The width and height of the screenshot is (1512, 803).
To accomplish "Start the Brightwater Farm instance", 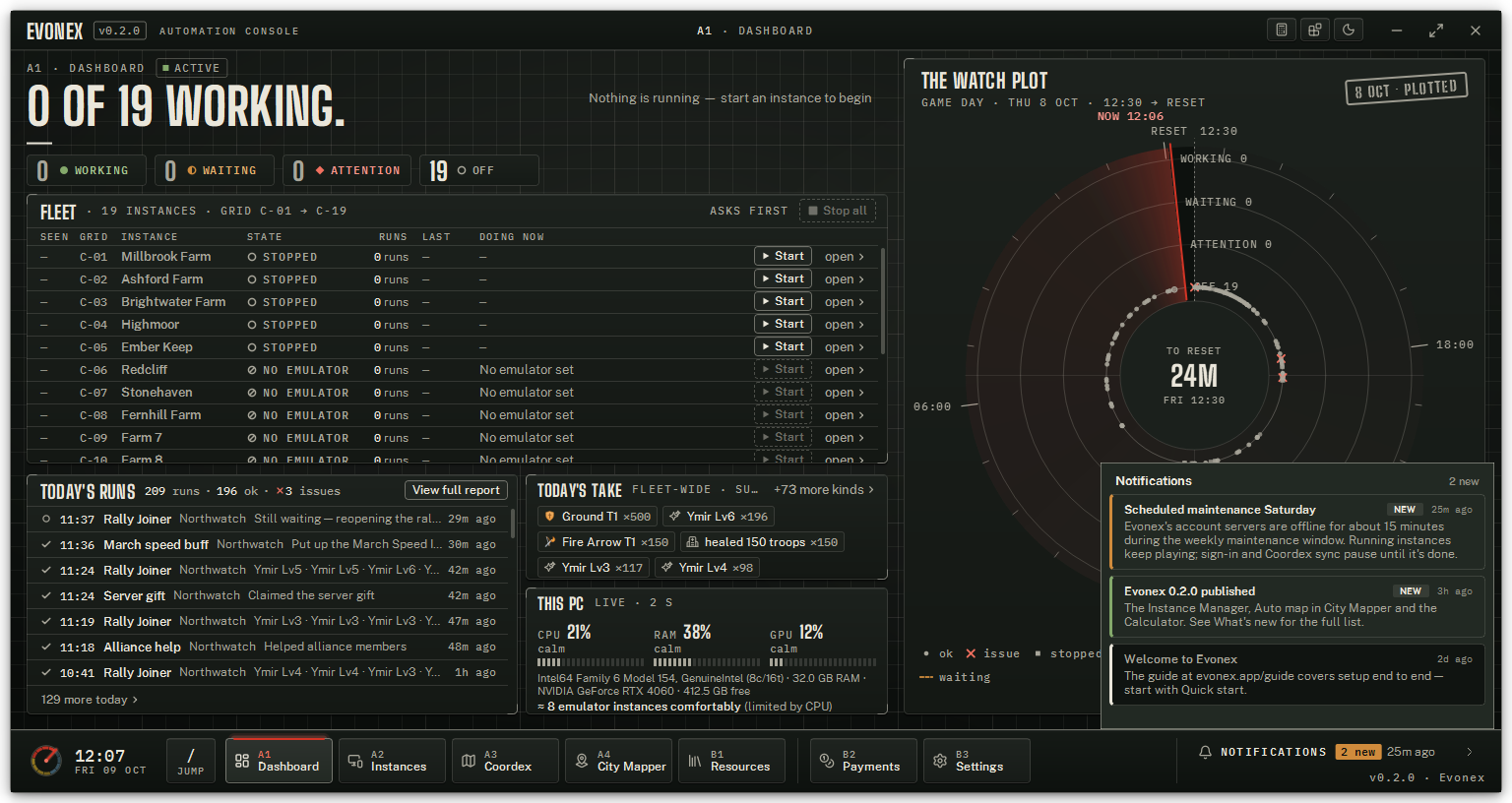I will pos(783,301).
